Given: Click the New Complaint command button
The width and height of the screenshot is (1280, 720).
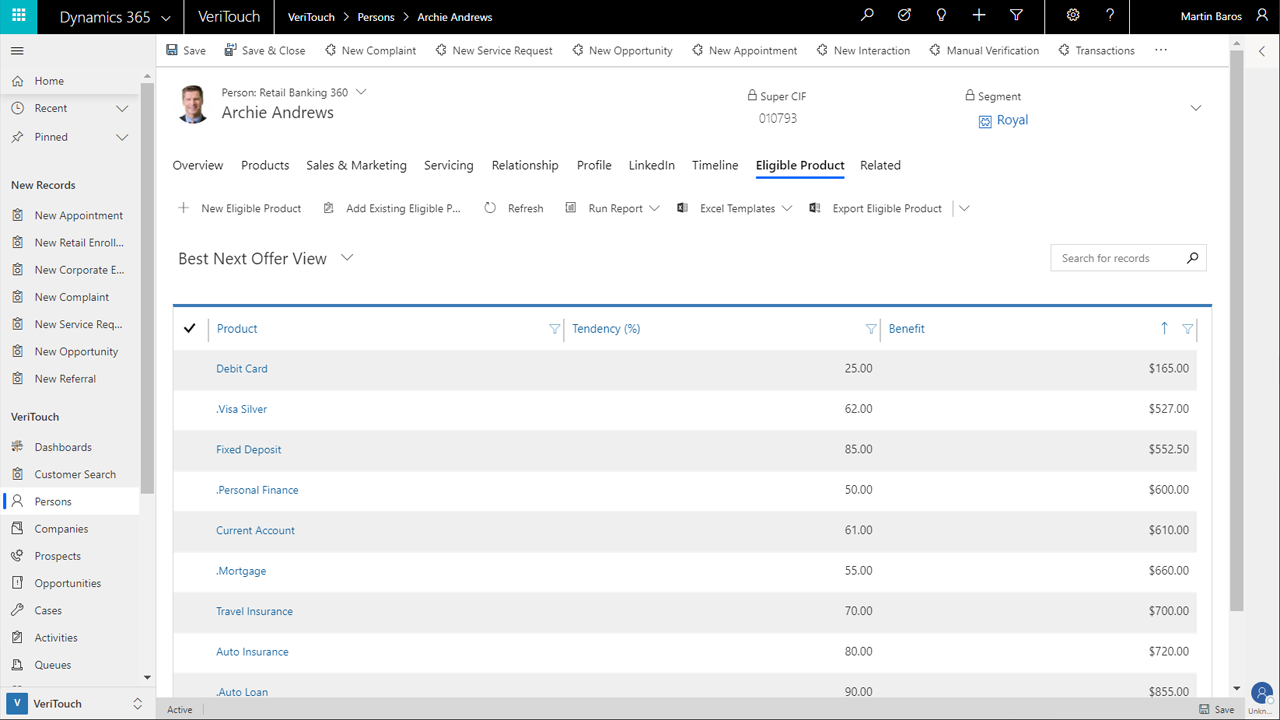Looking at the screenshot, I should pos(369,50).
